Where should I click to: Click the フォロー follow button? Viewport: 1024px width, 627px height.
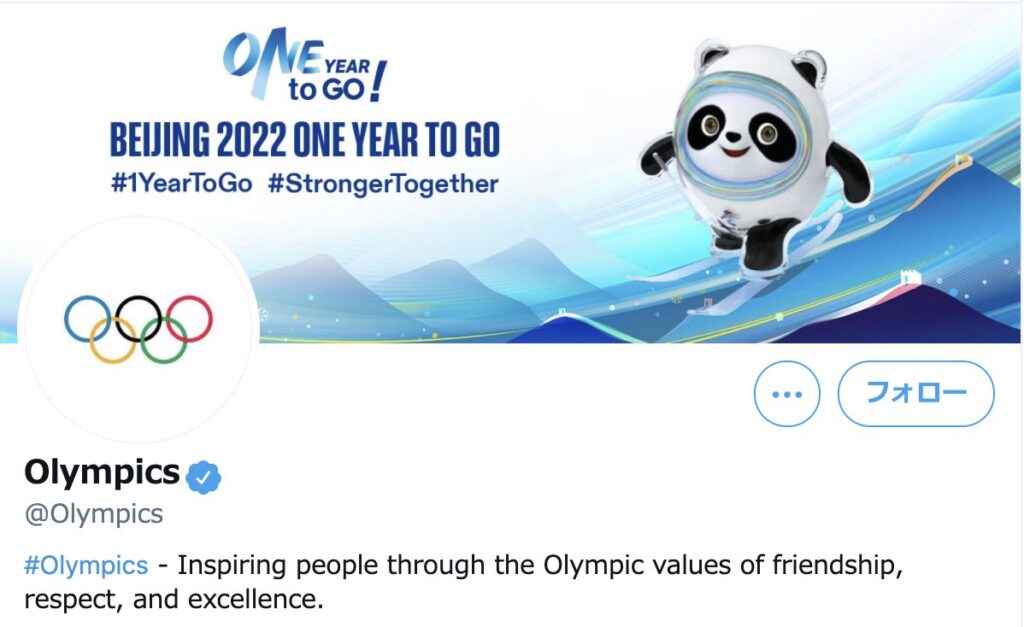[916, 394]
